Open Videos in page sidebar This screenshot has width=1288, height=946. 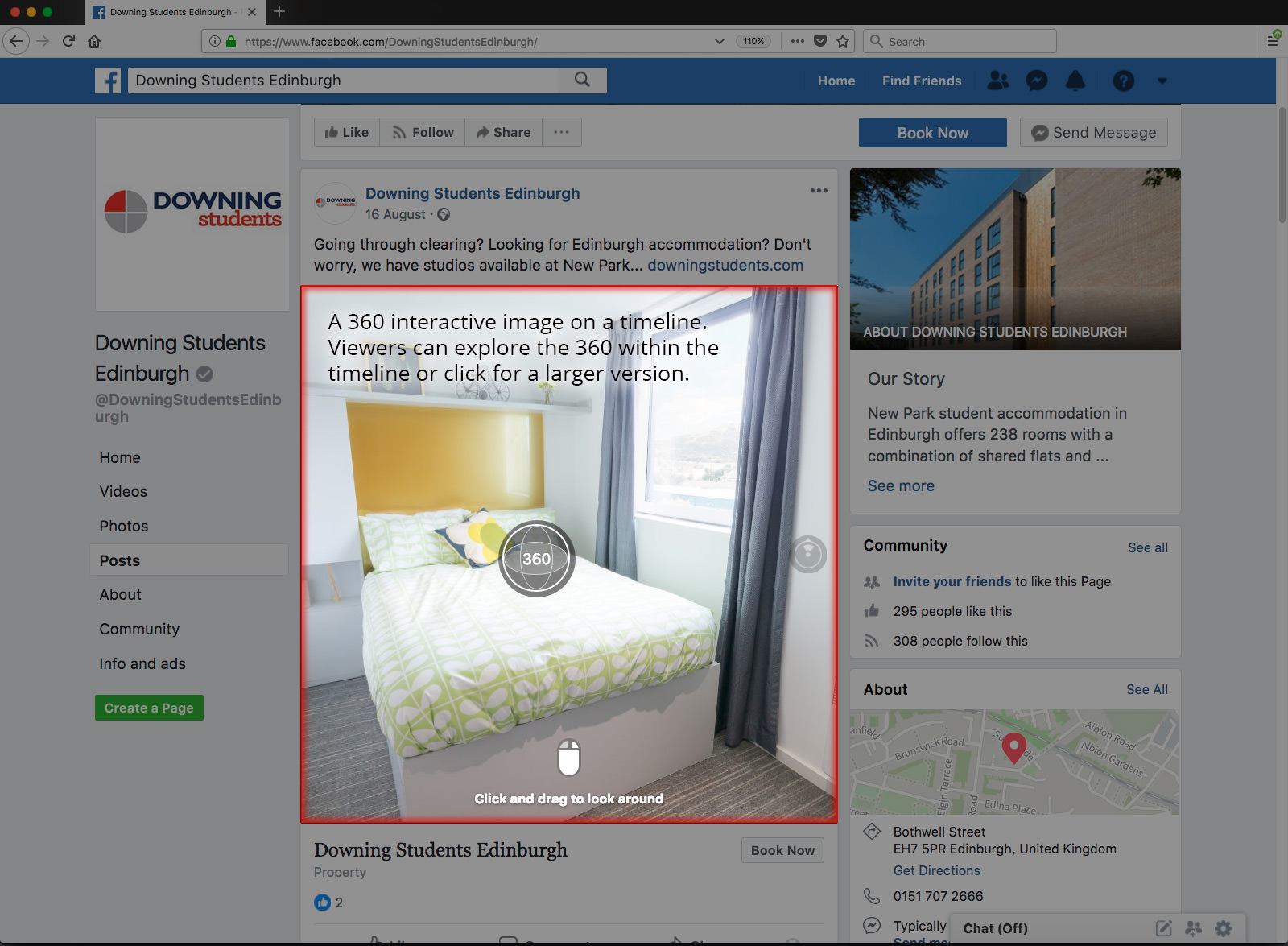click(123, 491)
